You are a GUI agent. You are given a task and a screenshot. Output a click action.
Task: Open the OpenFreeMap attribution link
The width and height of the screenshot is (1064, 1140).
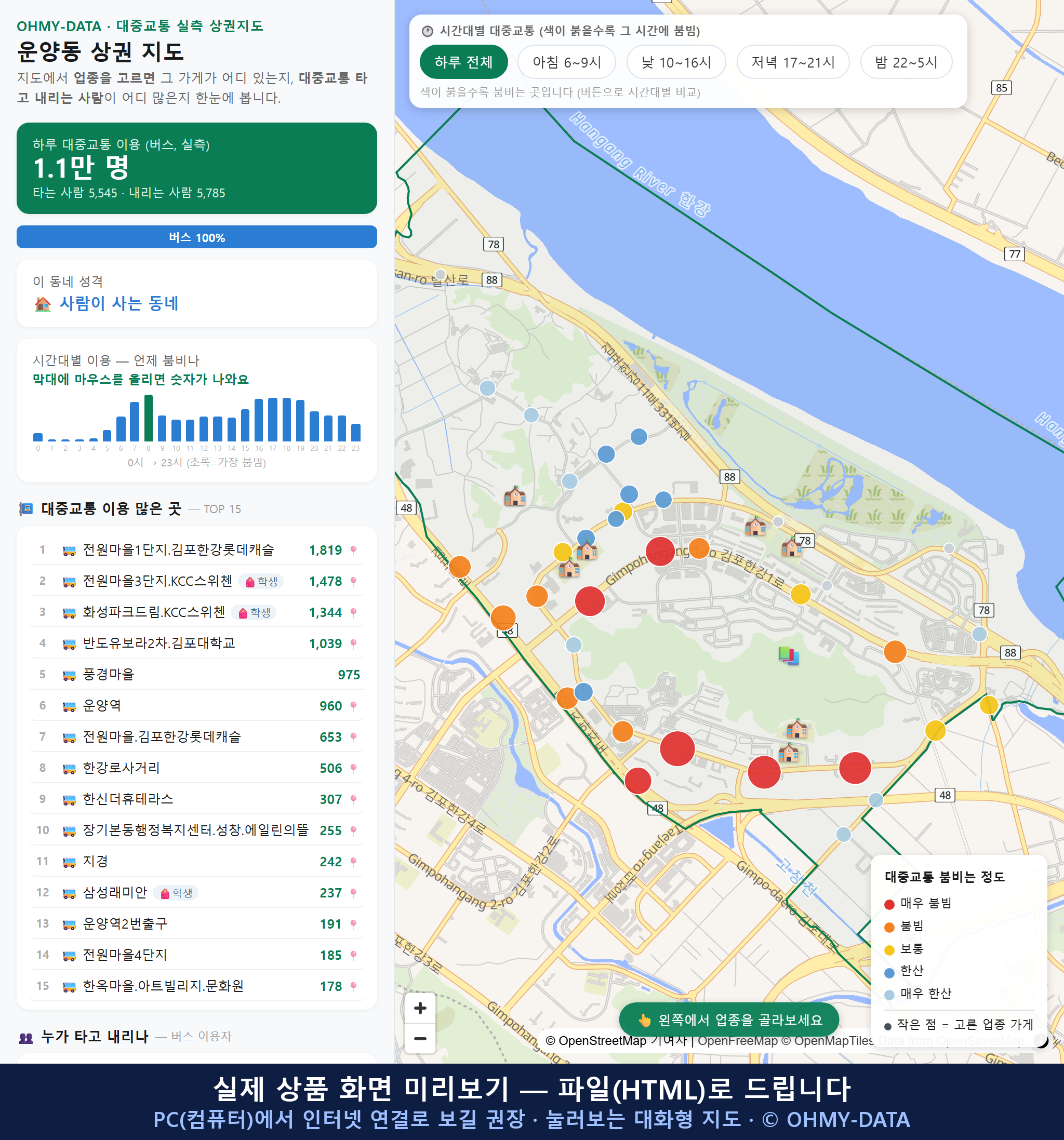pos(738,1041)
